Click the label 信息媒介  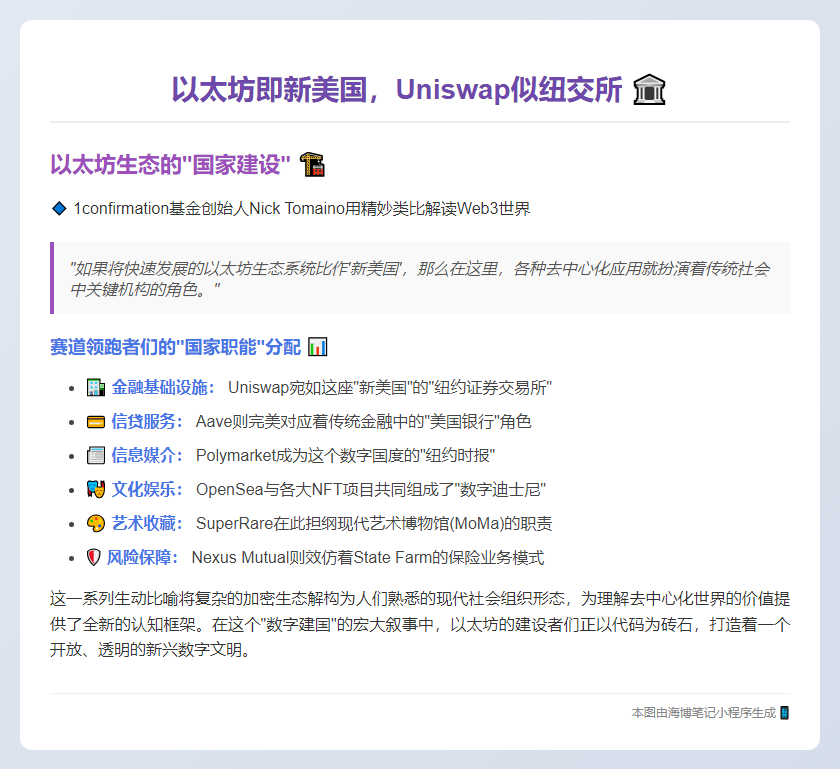pos(147,456)
